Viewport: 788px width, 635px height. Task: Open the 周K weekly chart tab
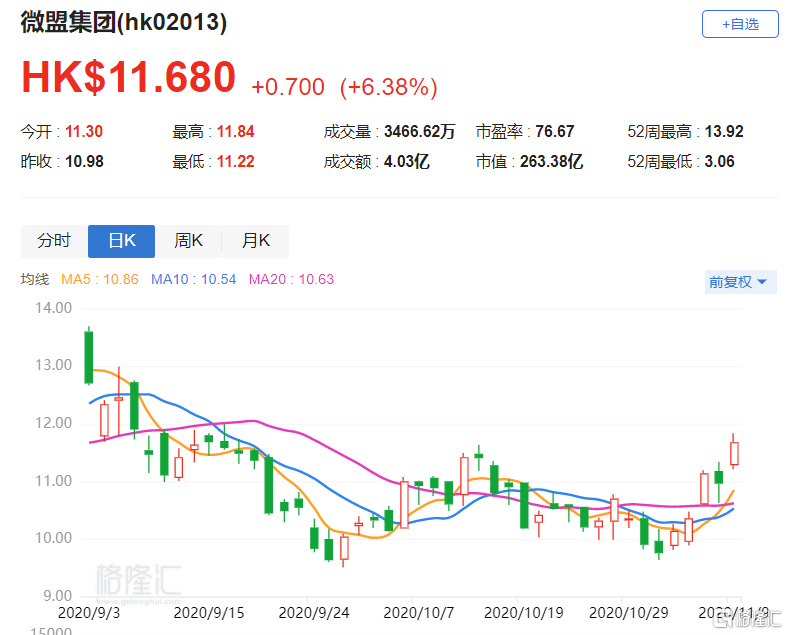(x=188, y=241)
